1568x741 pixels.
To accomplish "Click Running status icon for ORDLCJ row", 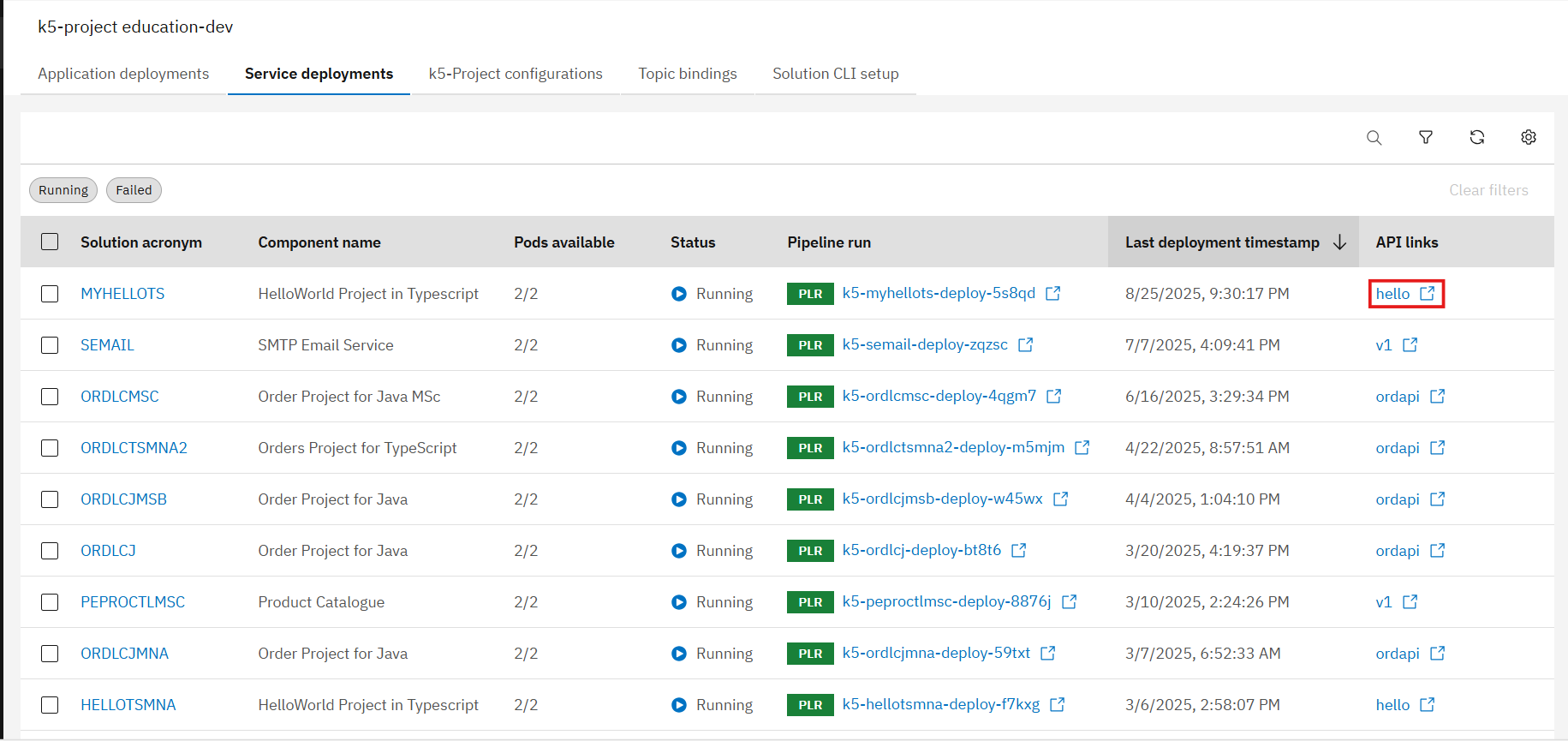I will [678, 551].
